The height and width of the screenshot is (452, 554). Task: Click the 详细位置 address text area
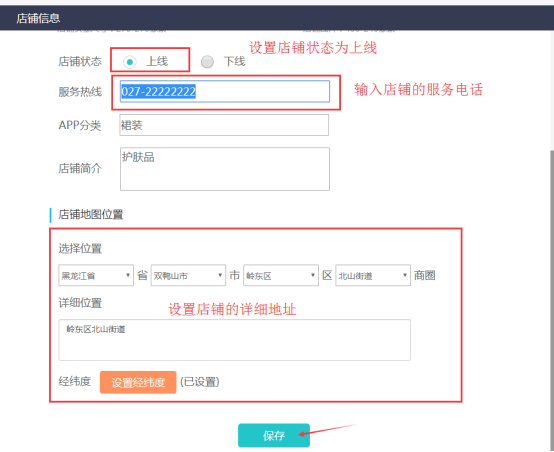coord(235,340)
